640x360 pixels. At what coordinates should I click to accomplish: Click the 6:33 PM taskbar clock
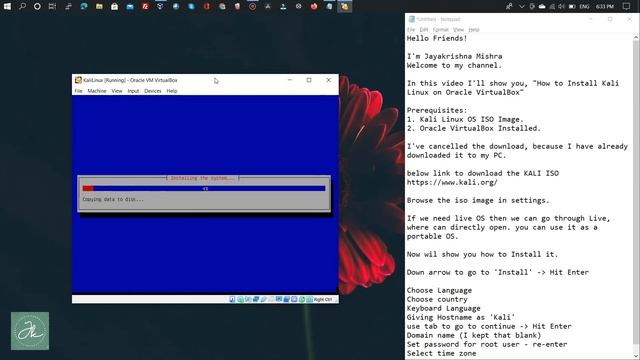pyautogui.click(x=605, y=6)
